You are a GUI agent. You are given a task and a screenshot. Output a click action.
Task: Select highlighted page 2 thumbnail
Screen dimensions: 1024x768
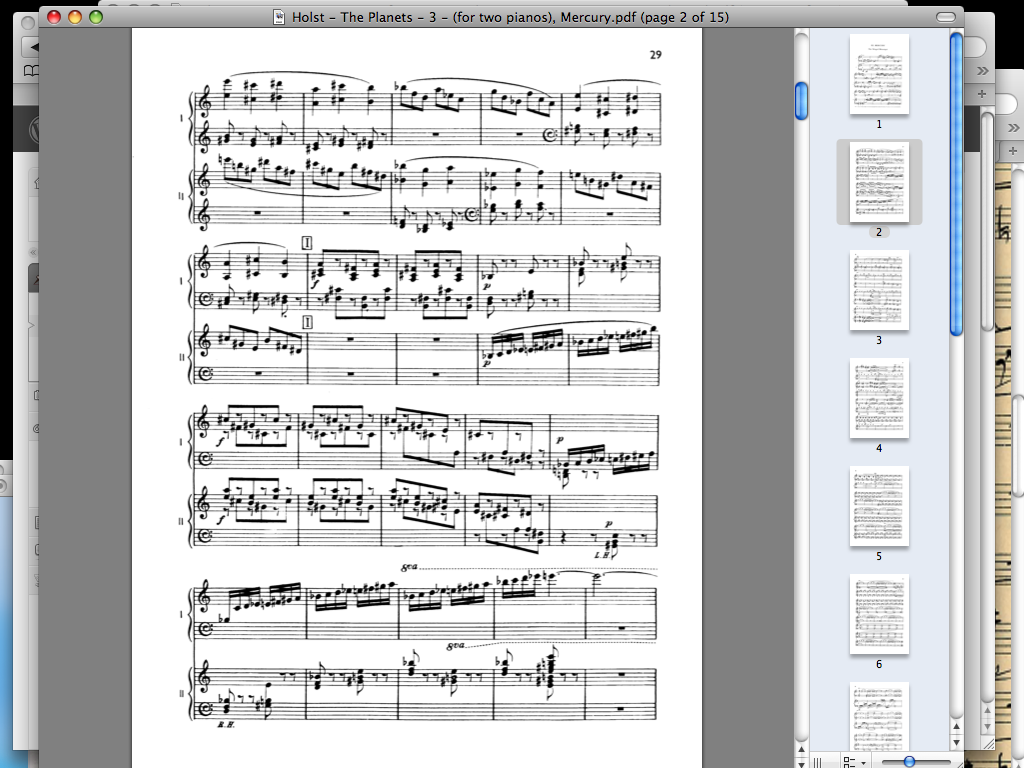point(879,182)
